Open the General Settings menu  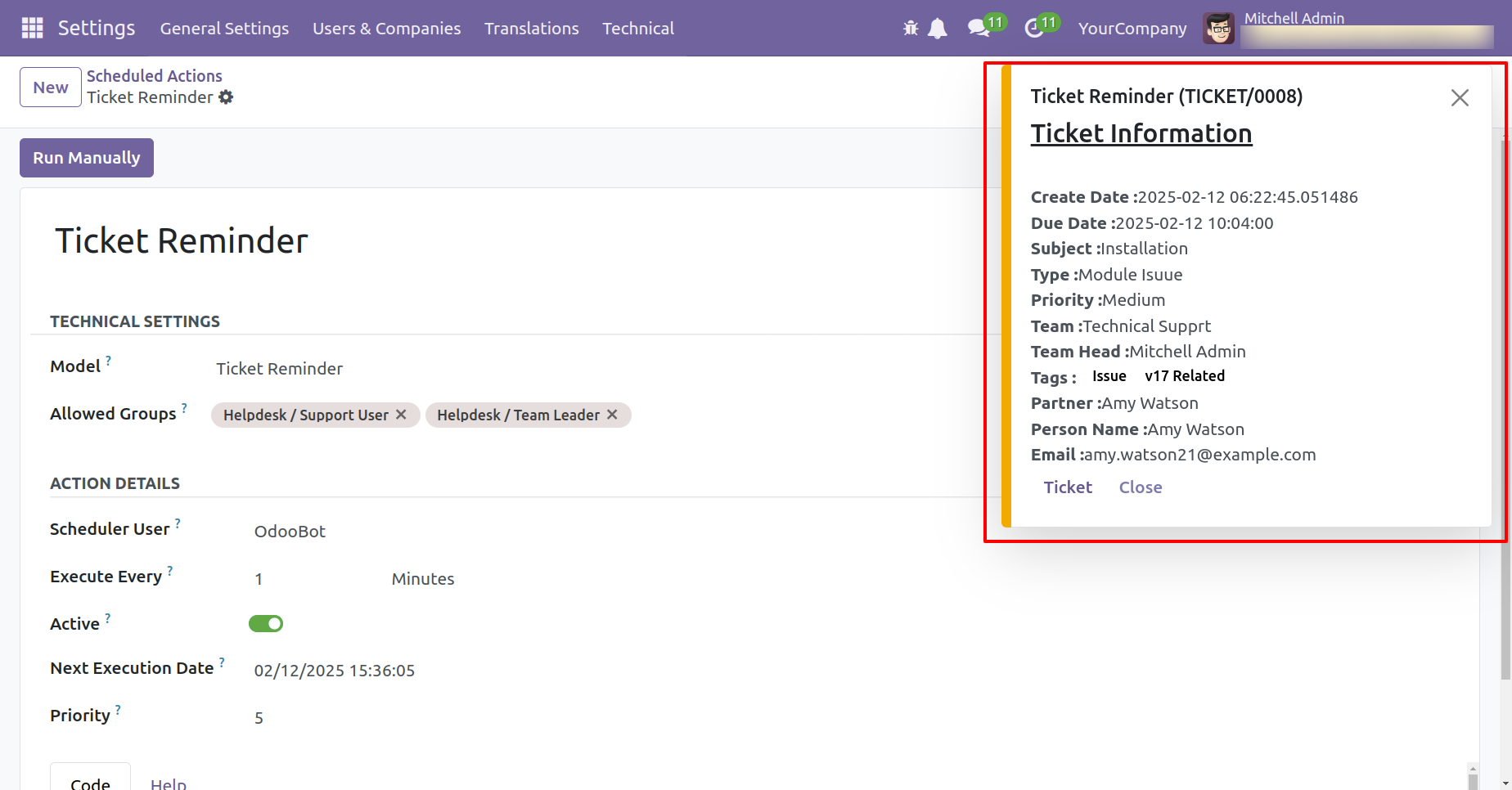tap(224, 29)
